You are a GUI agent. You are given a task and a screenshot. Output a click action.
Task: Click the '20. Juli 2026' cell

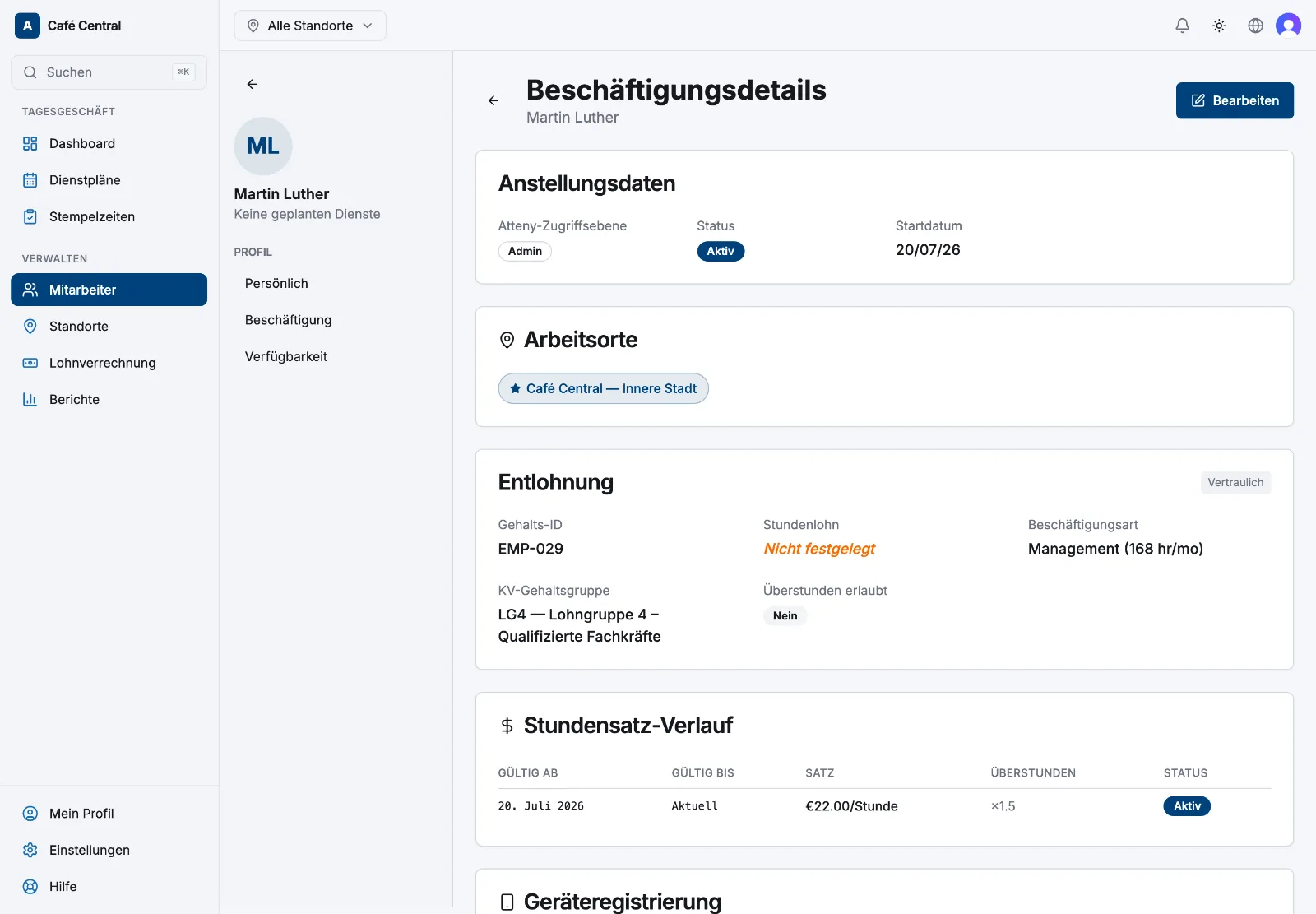coord(541,806)
